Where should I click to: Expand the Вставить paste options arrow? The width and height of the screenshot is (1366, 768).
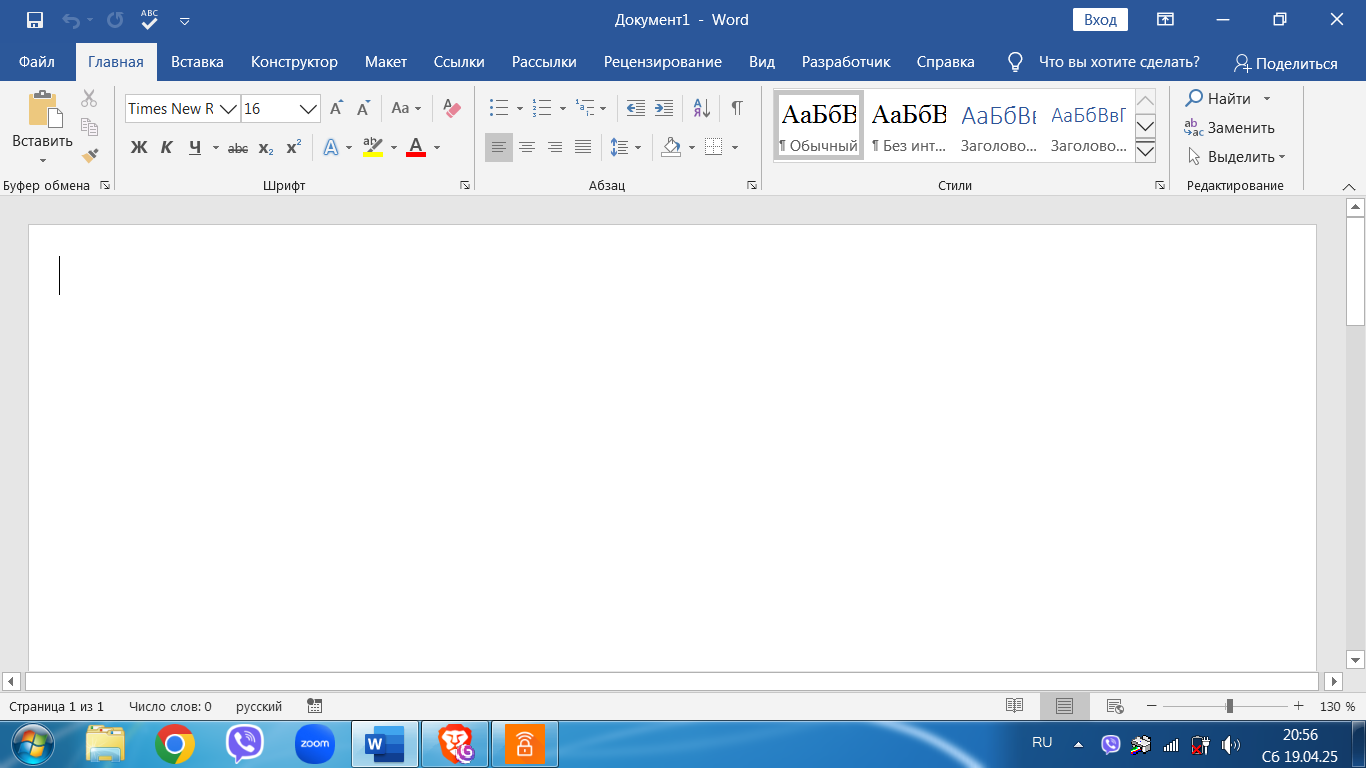(43, 160)
